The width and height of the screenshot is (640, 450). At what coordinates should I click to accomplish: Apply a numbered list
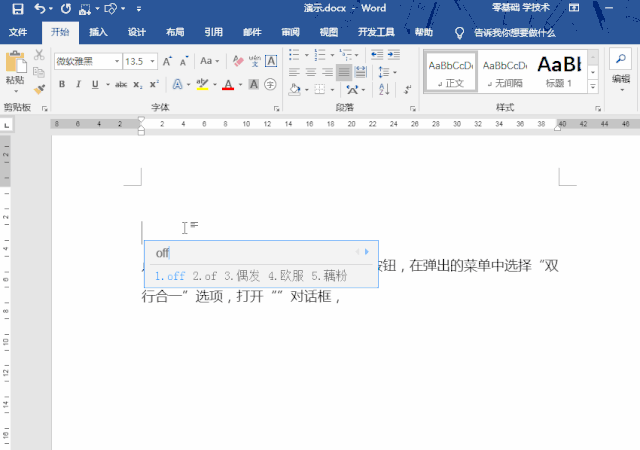[x=320, y=55]
